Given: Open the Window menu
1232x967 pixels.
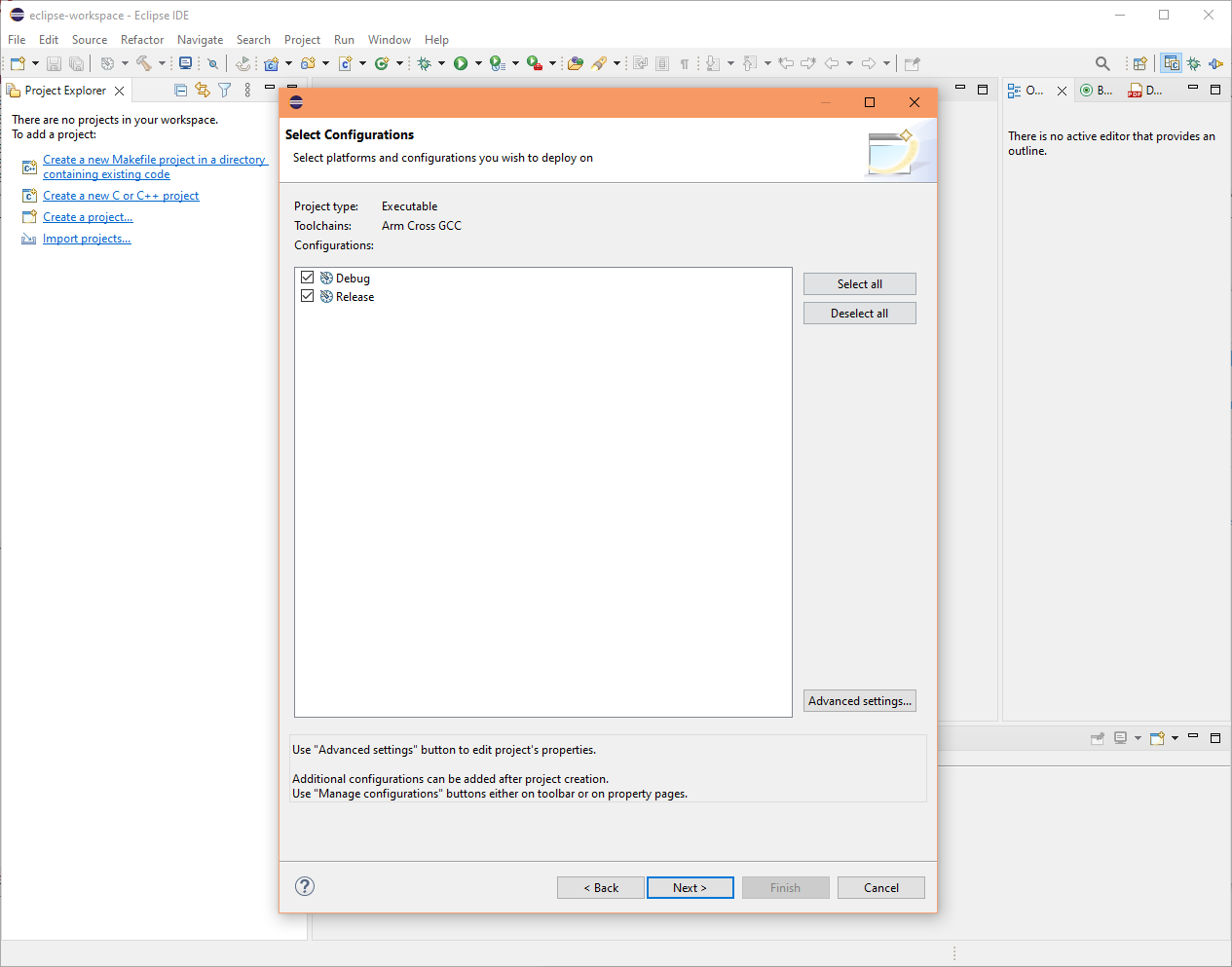Looking at the screenshot, I should (389, 40).
